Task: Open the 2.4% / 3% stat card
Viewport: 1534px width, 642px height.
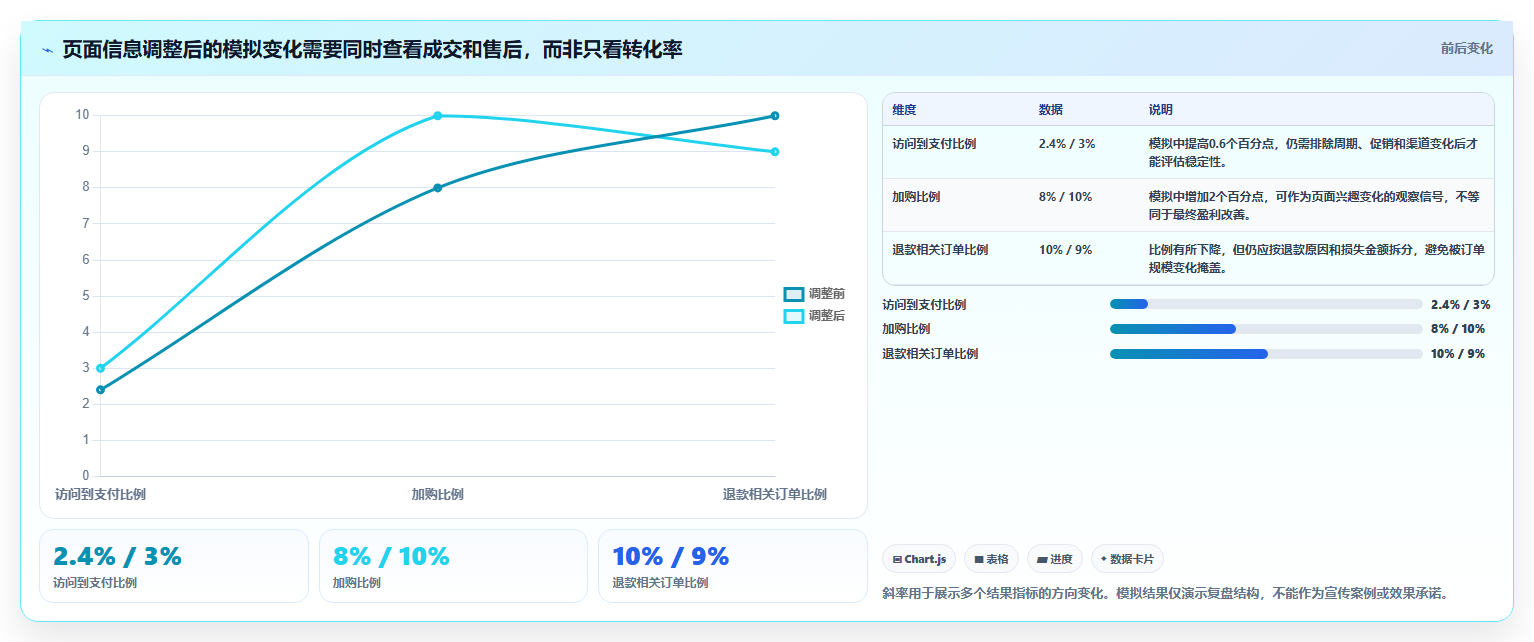Action: (174, 566)
